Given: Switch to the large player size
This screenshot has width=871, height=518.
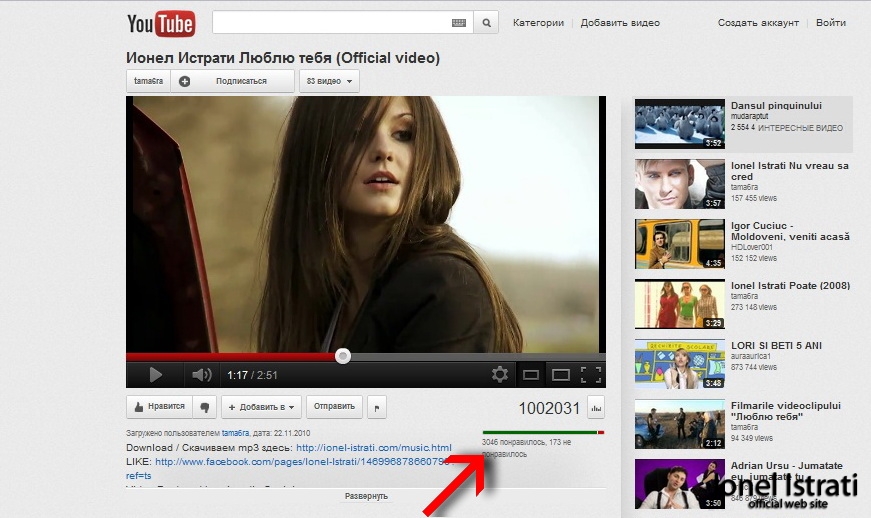Looking at the screenshot, I should pos(561,375).
